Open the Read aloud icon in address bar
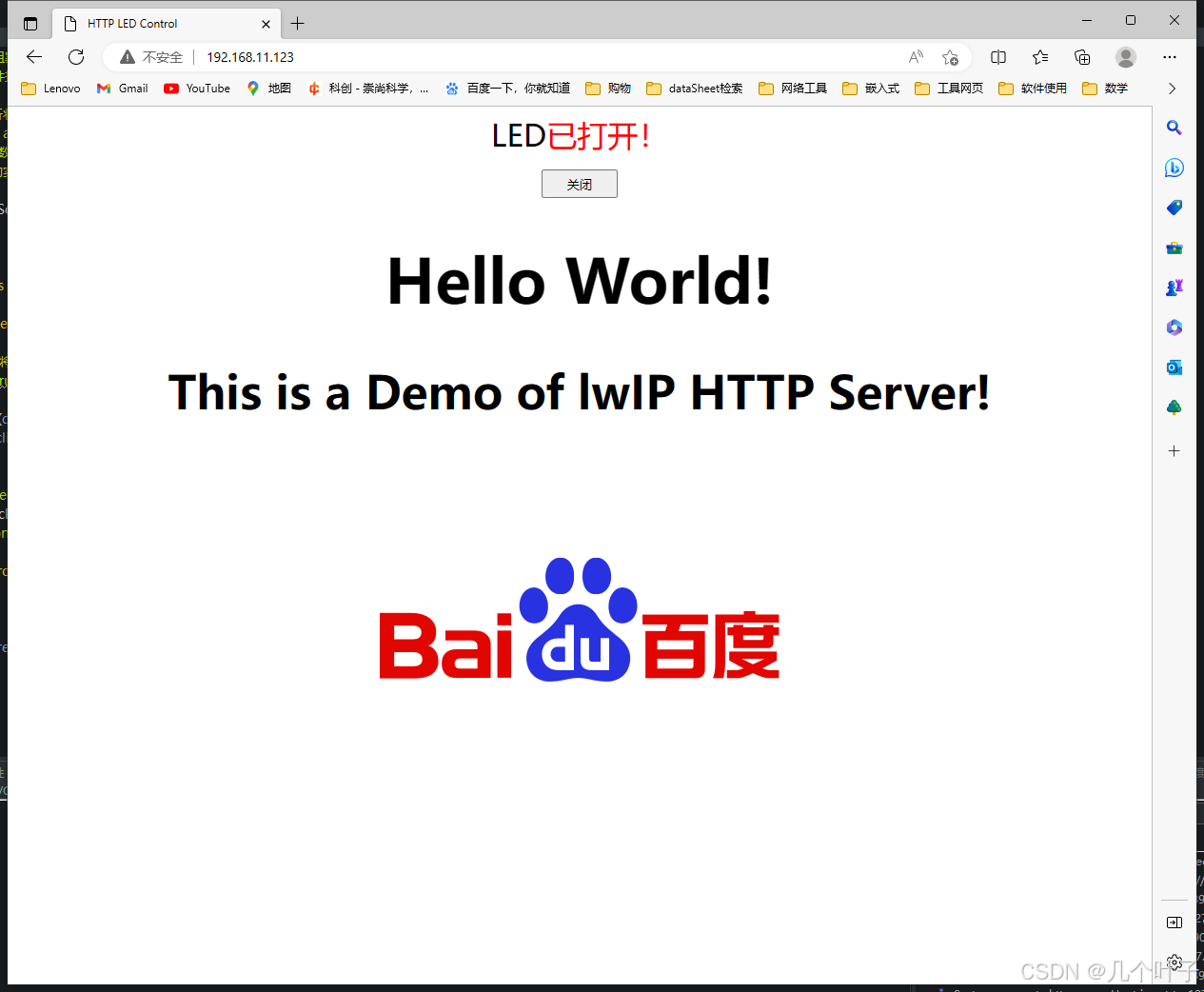Screen dimensions: 1204x992 click(916, 57)
